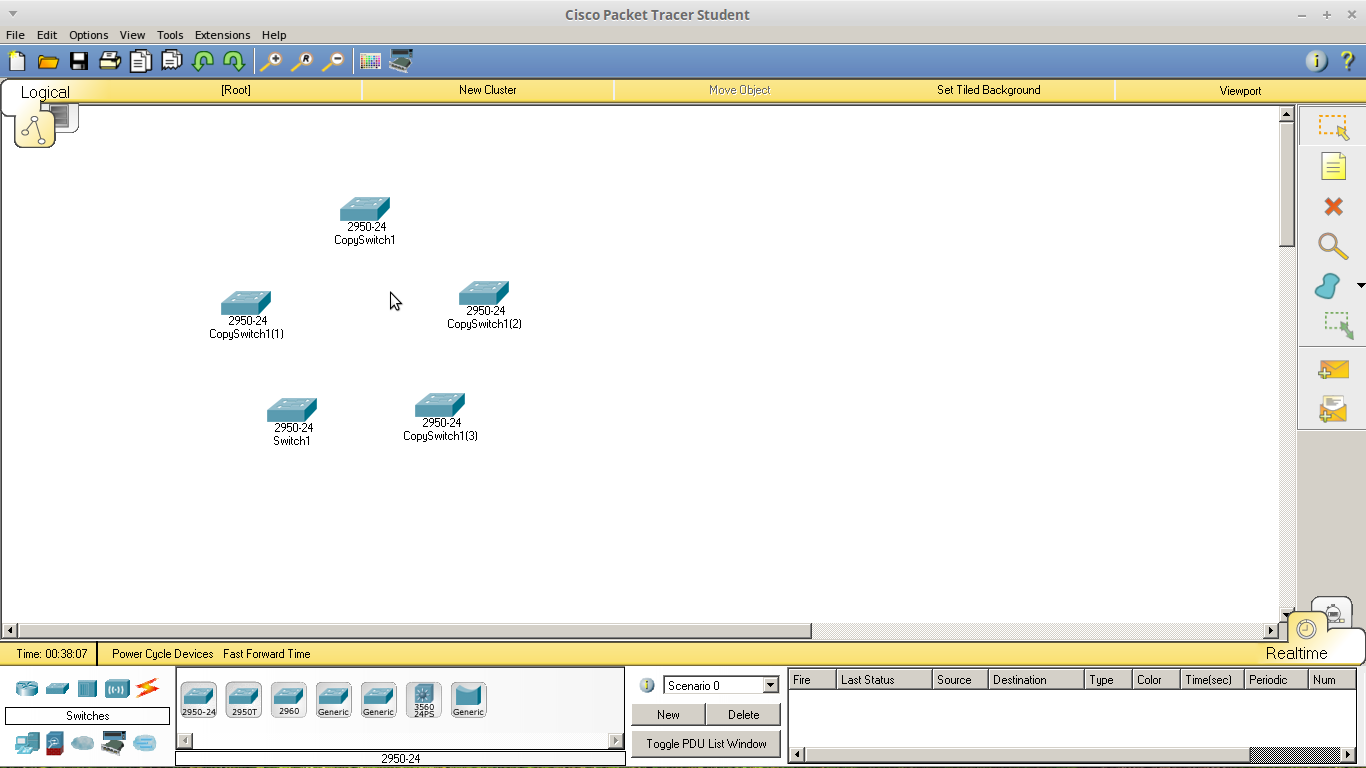Select the Hubs device category
Image resolution: width=1366 pixels, height=768 pixels.
click(87, 688)
